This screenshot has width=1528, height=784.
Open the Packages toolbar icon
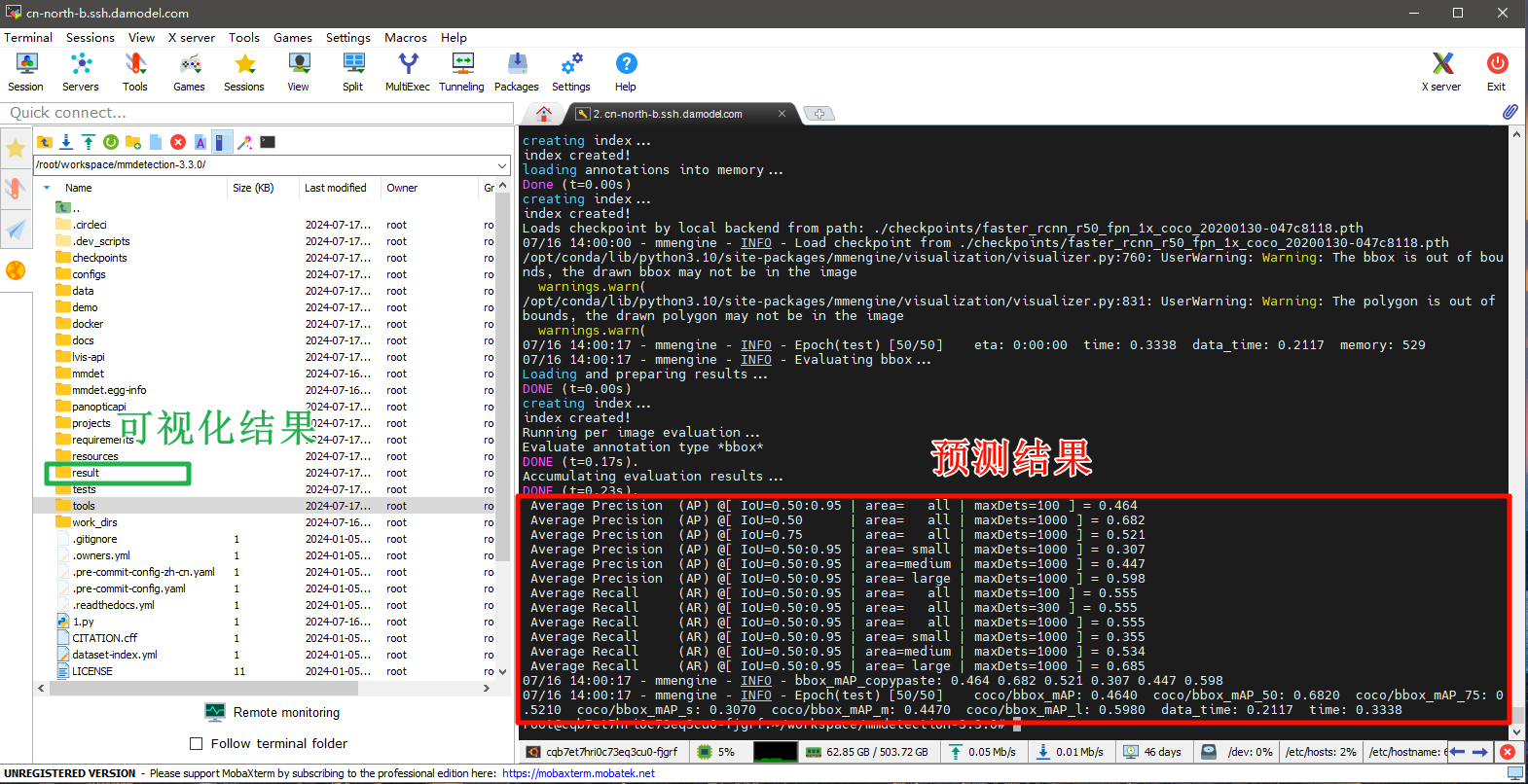517,72
